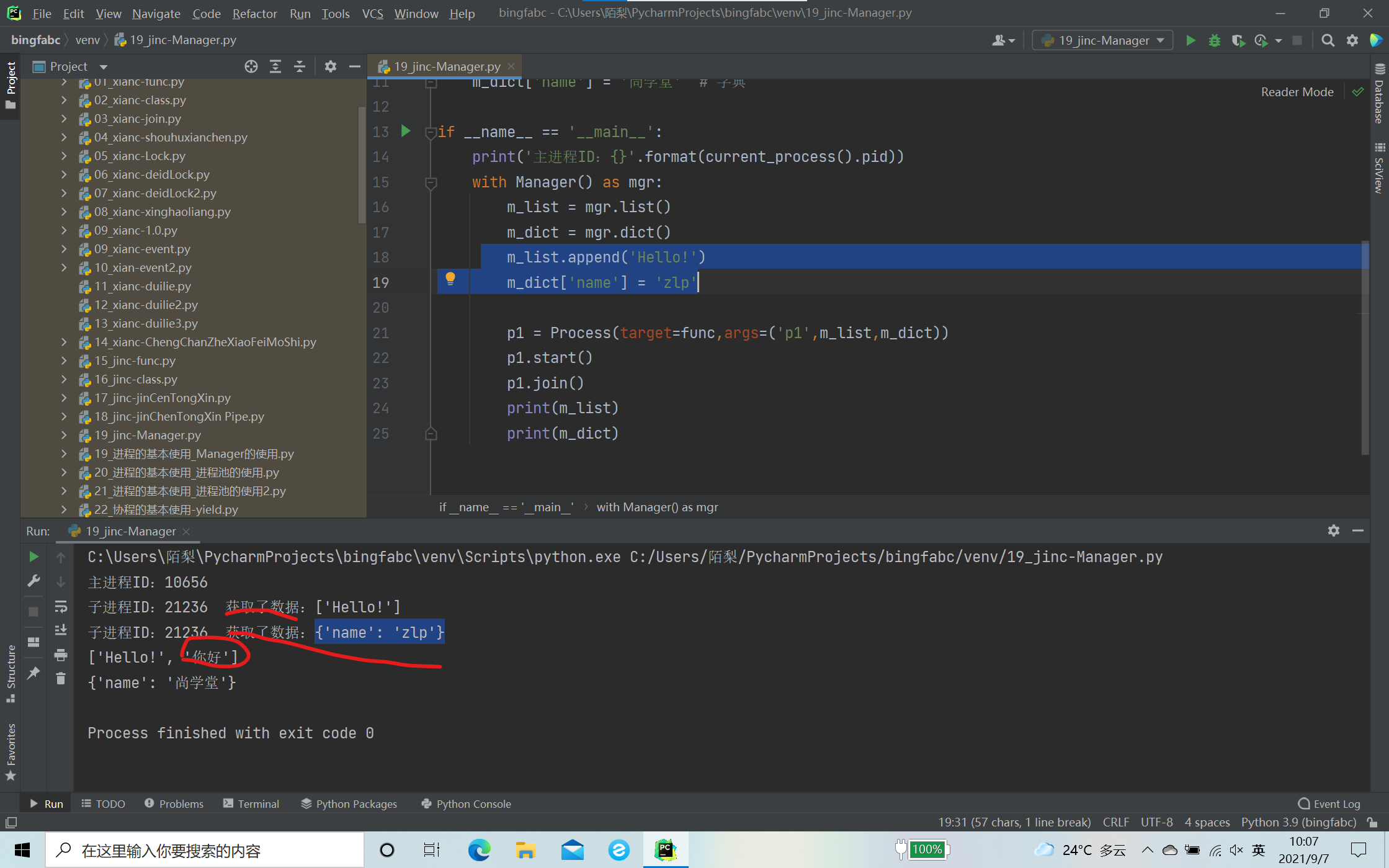Toggle the Database side panel
Image resolution: width=1389 pixels, height=868 pixels.
point(1380,94)
